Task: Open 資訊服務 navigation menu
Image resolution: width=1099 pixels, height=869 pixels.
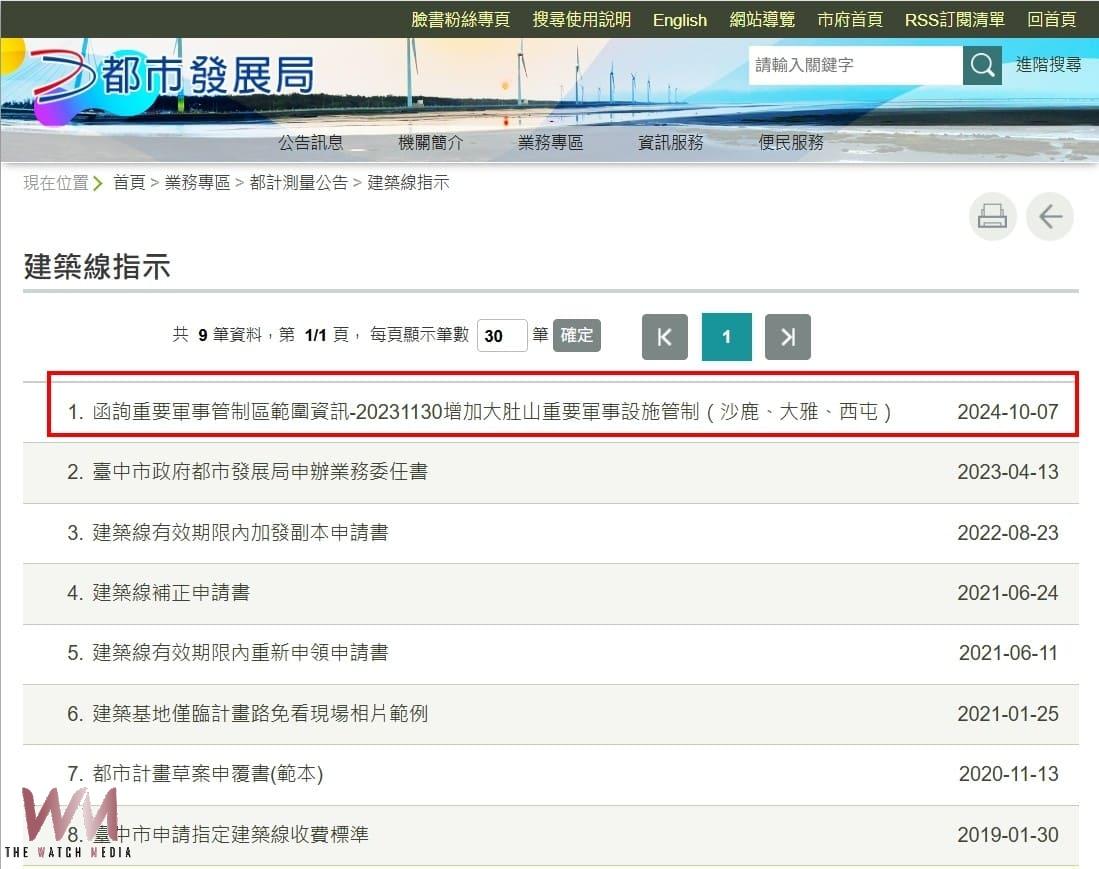Action: click(671, 143)
